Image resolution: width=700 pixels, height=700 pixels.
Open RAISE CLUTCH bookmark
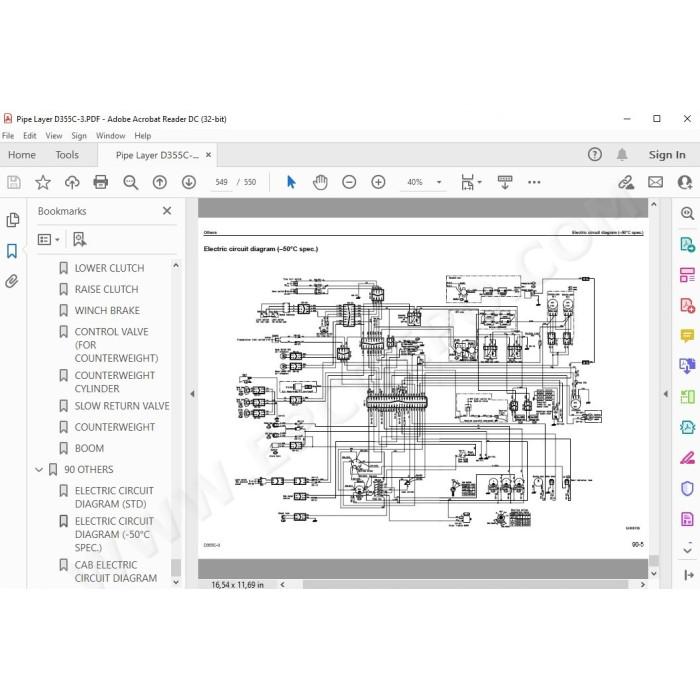(106, 289)
